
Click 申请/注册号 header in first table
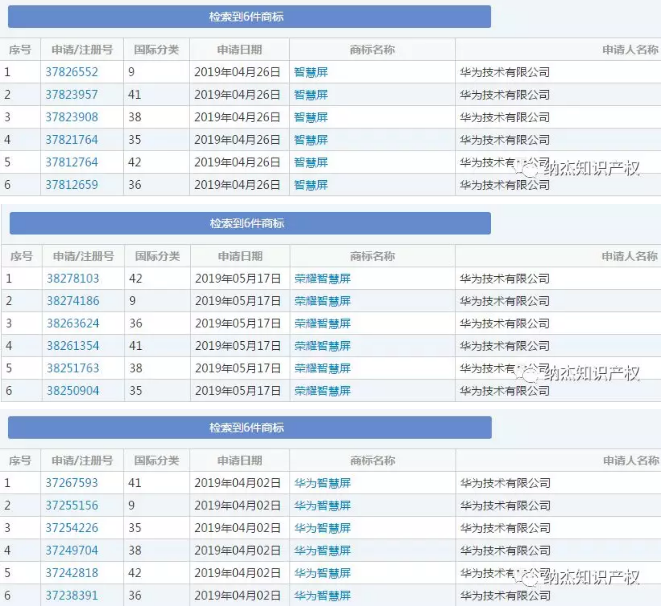coord(82,50)
